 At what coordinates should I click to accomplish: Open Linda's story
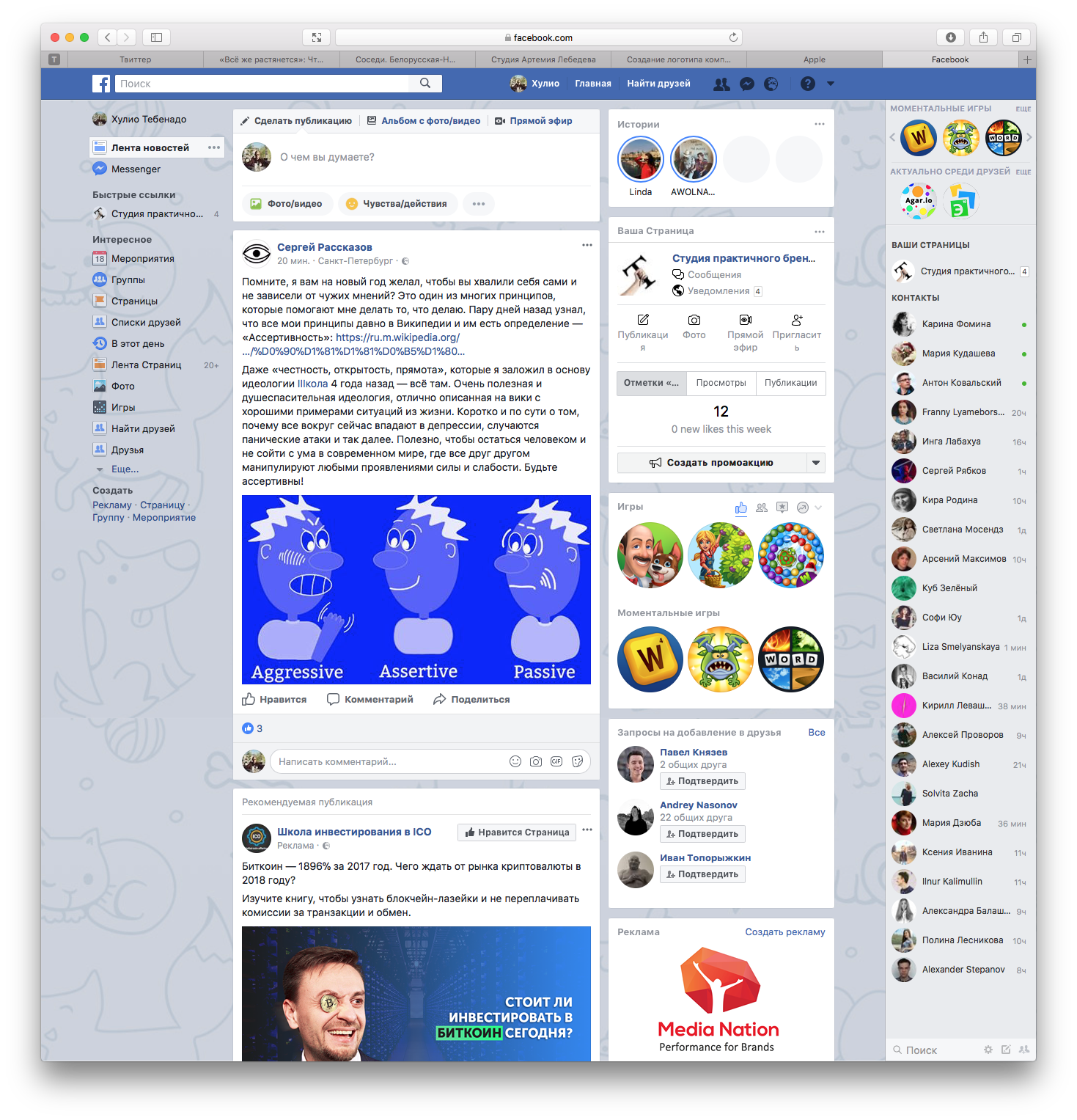(x=641, y=159)
